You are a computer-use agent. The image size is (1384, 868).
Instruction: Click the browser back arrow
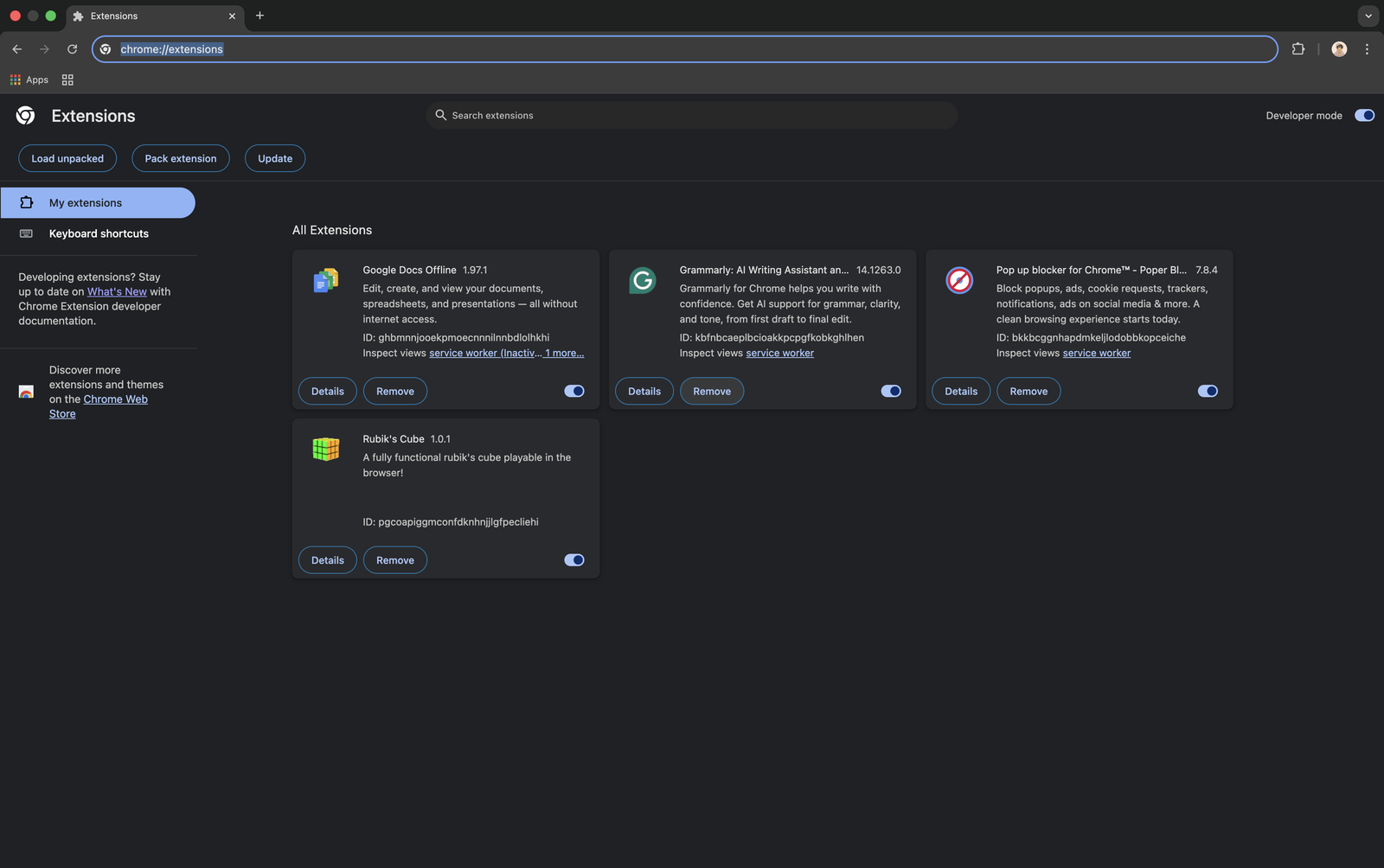[17, 49]
